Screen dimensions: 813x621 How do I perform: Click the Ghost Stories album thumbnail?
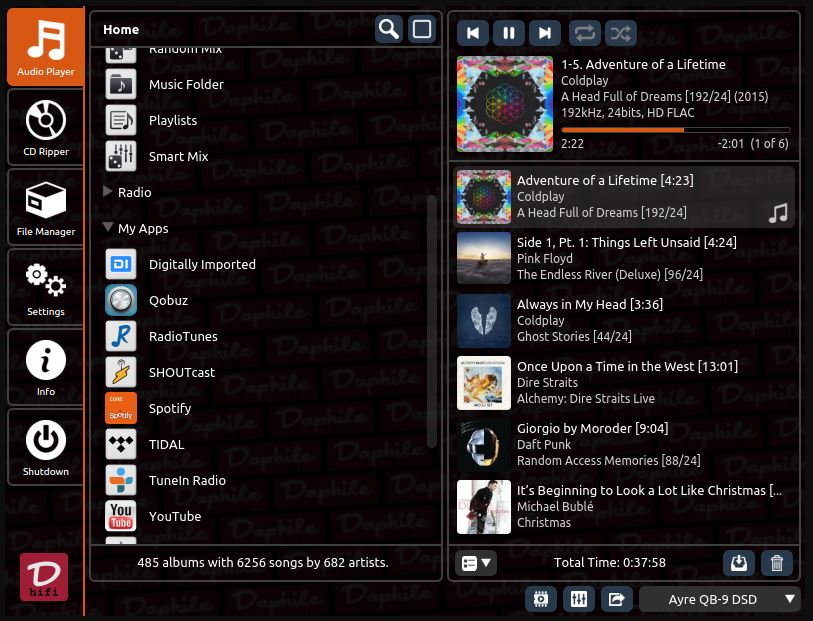point(484,320)
